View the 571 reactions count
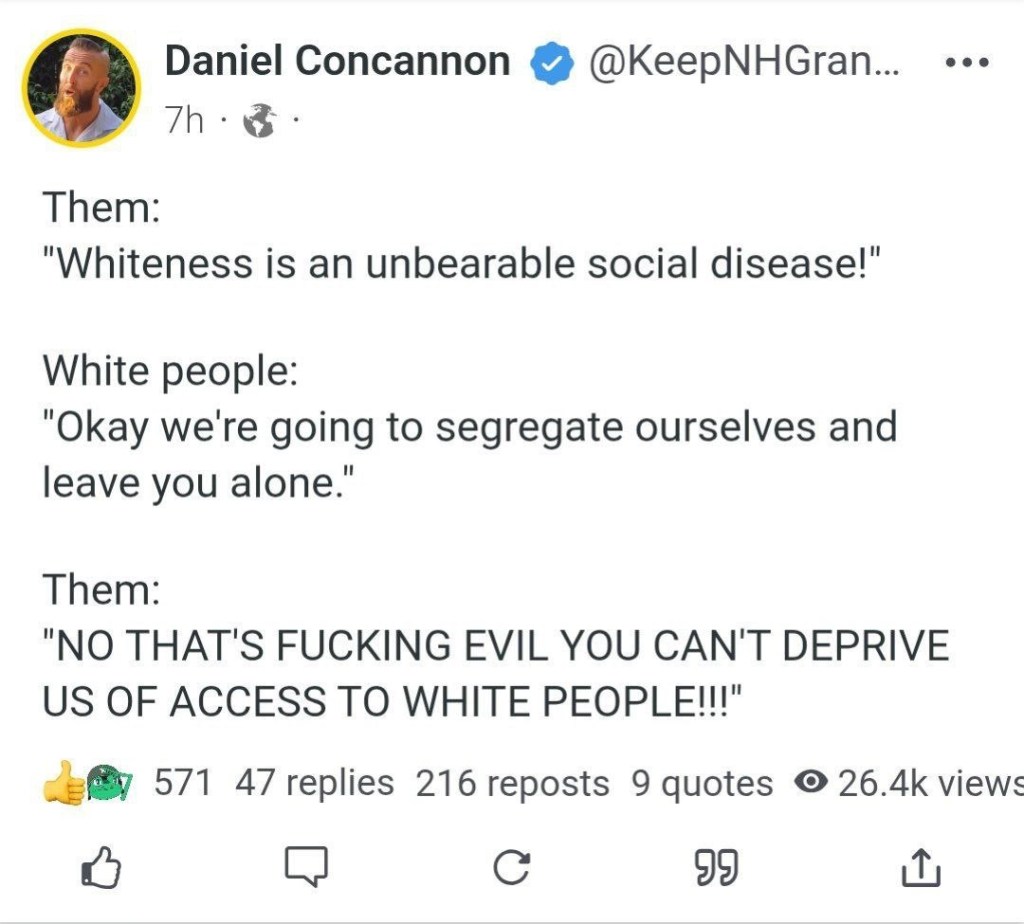The image size is (1024, 924). 182,783
